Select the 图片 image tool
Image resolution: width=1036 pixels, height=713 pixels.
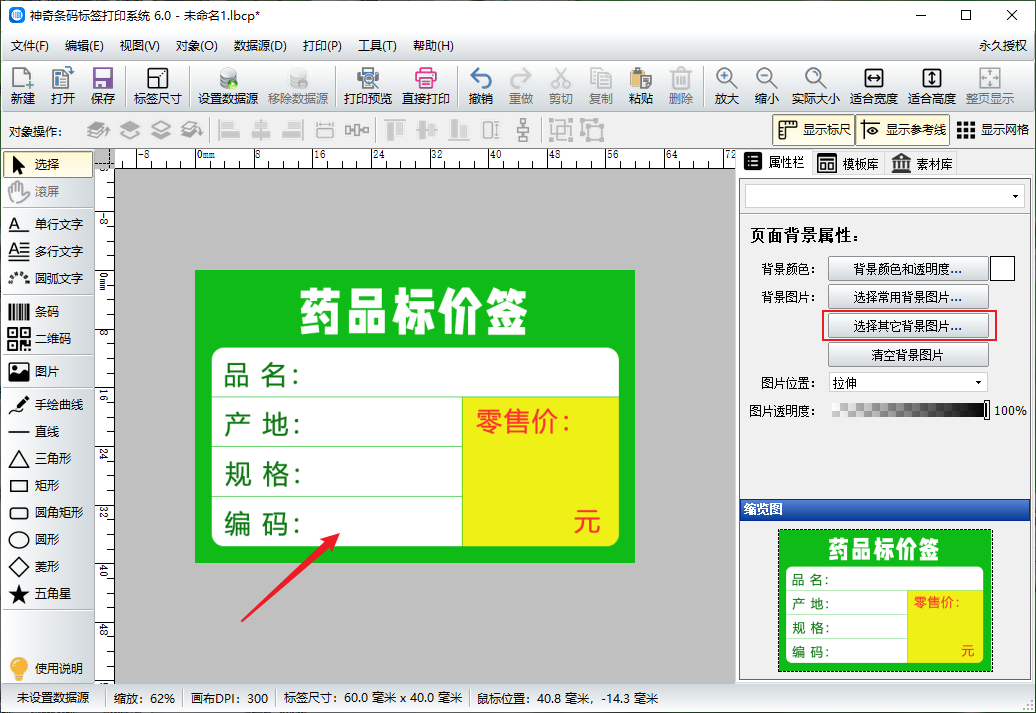48,371
